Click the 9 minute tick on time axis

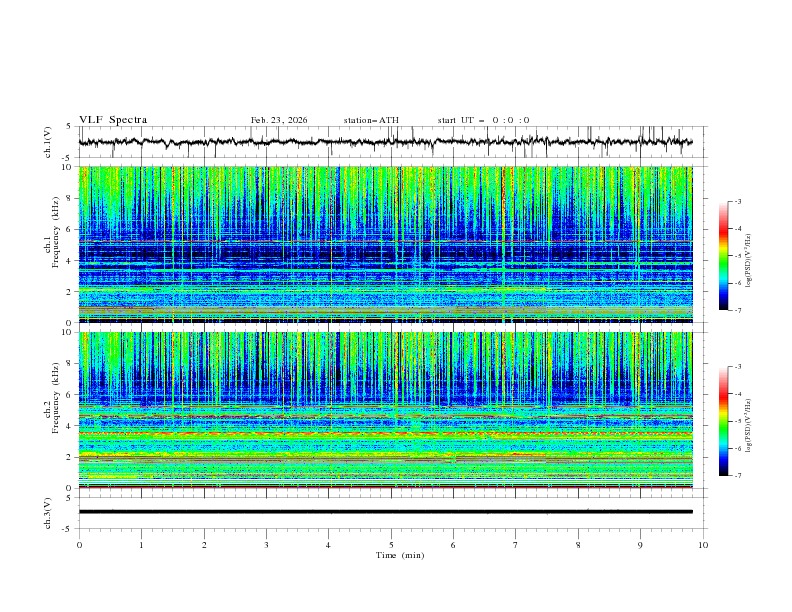click(640, 545)
